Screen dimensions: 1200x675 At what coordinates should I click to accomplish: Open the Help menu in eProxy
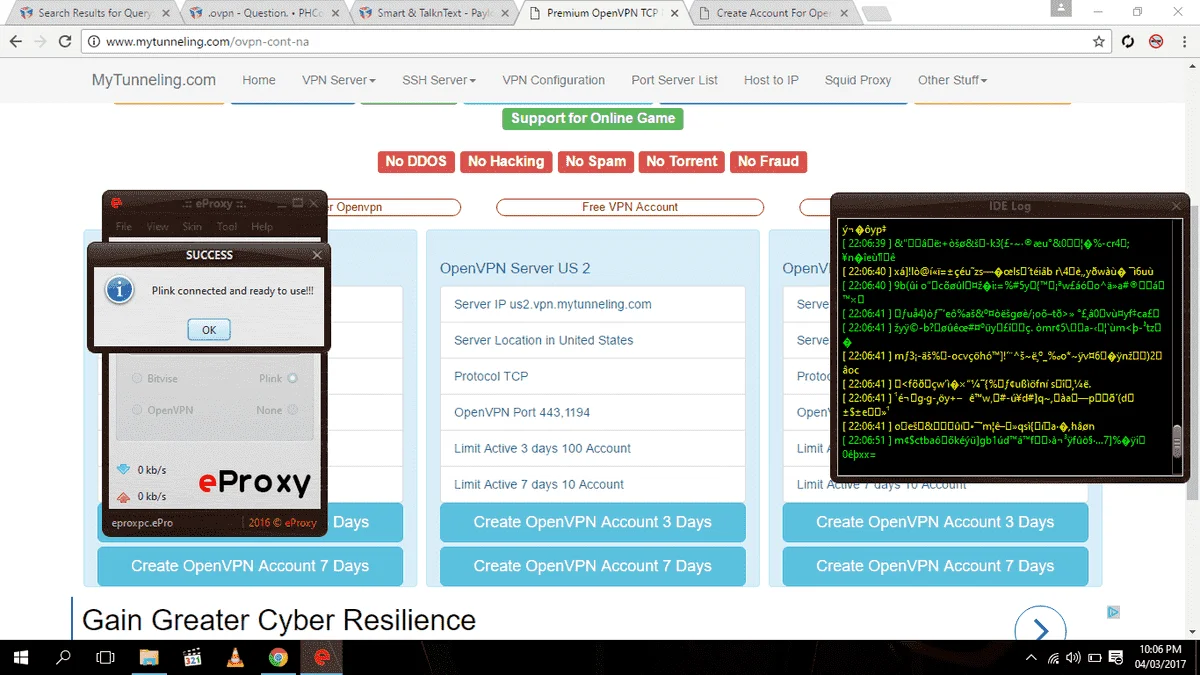point(262,227)
